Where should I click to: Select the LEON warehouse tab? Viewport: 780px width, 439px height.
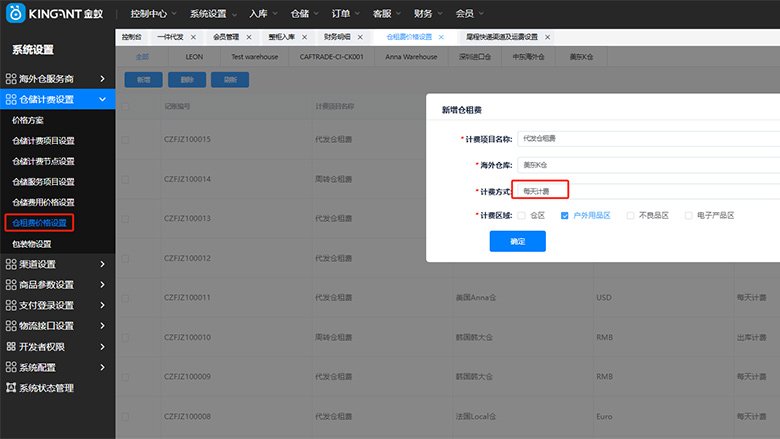194,57
